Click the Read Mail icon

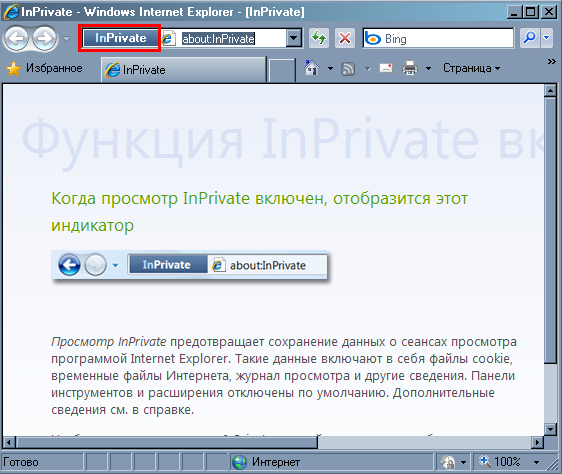386,68
